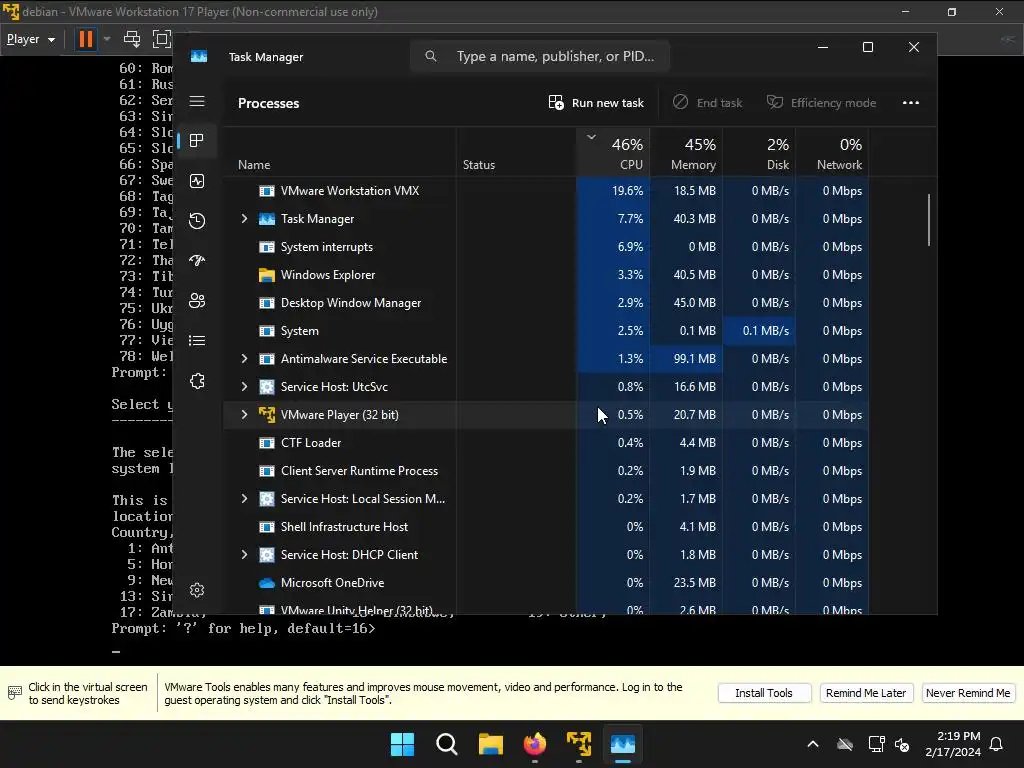Enter VMware full screen mode icon
Screen dimensions: 1024x768
pyautogui.click(x=161, y=39)
